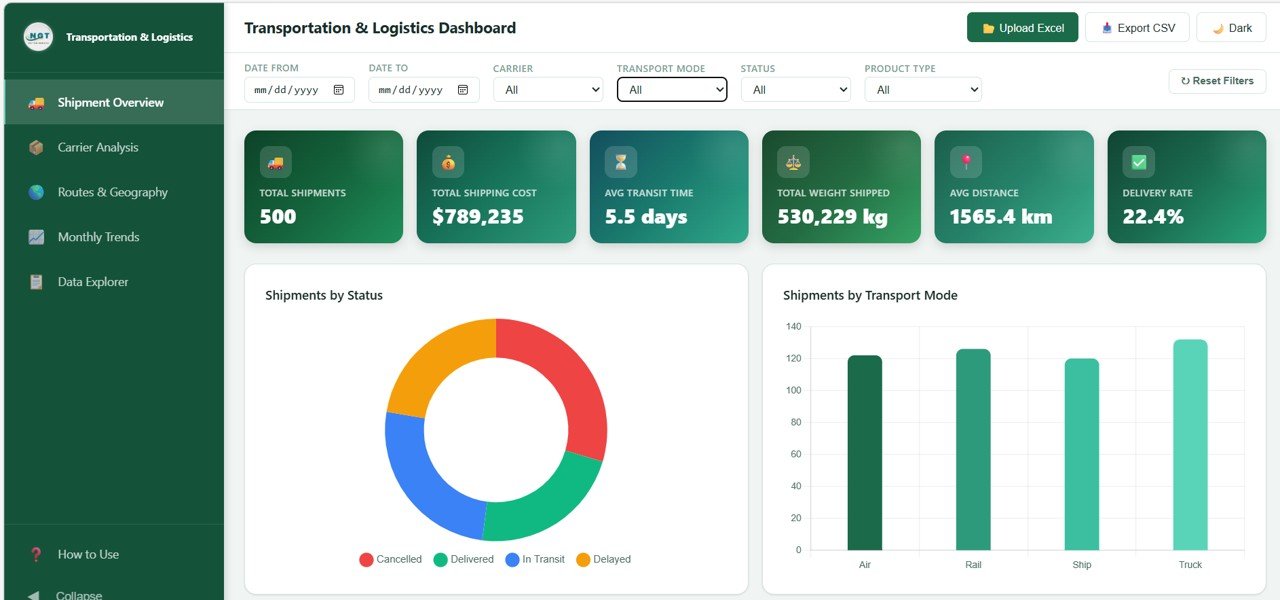This screenshot has width=1280, height=600.
Task: Click the hourglass icon on Avg Transit Time card
Action: click(620, 162)
